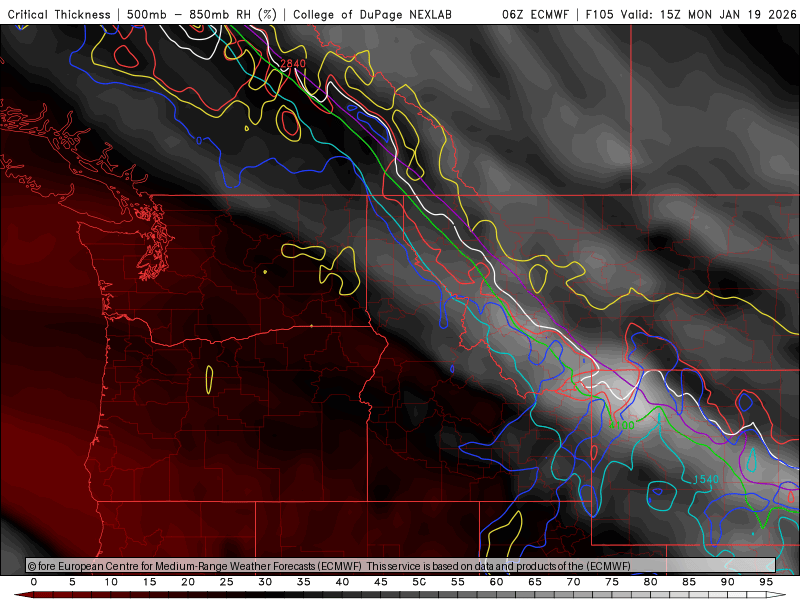This screenshot has width=800, height=600.
Task: Click the ECMWF copyright notice text
Action: point(329,566)
